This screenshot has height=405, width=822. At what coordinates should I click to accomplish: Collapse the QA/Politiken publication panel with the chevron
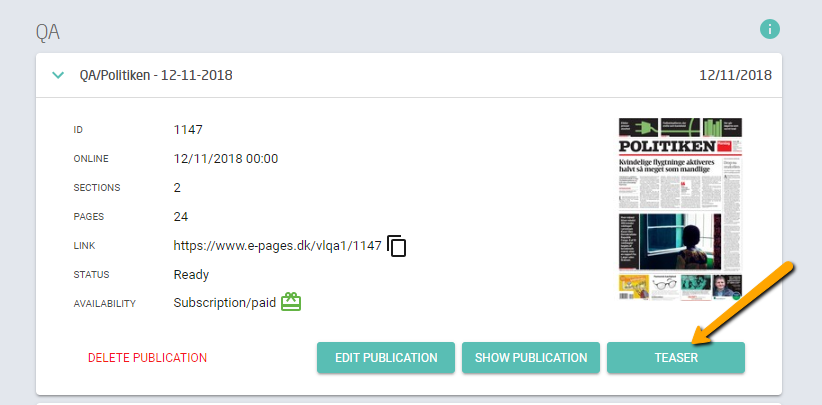58,75
